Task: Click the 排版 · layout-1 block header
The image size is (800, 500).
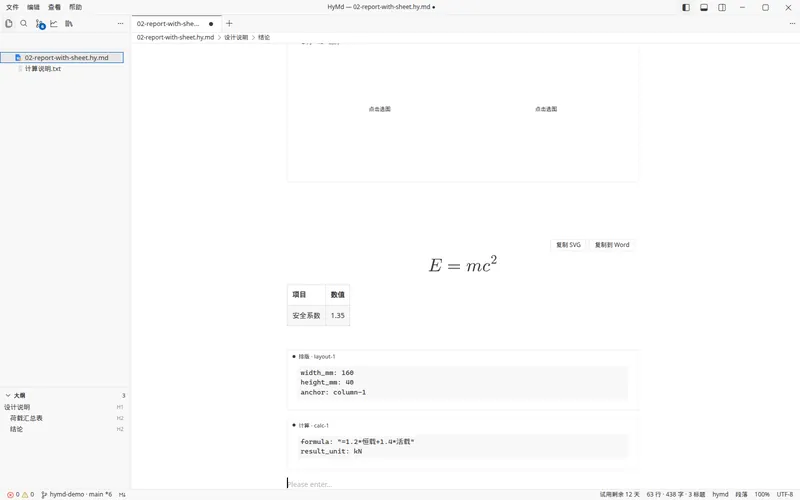Action: point(316,357)
